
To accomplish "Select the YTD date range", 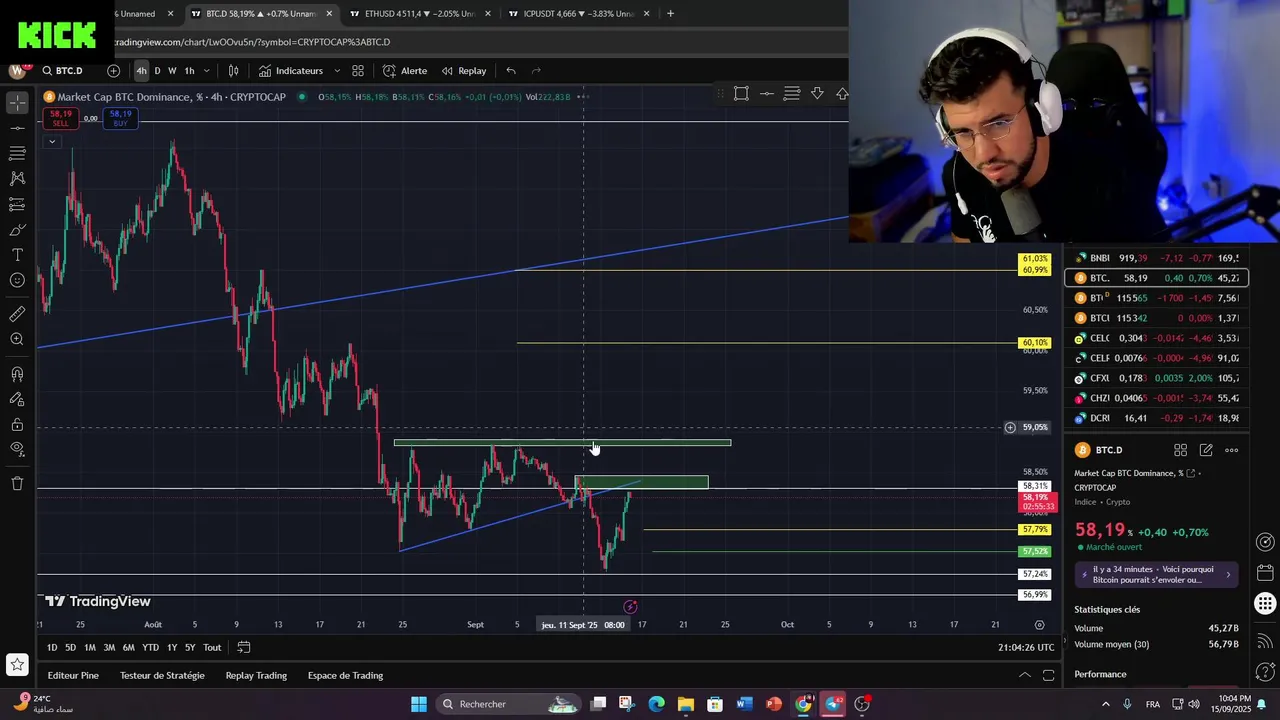I will point(150,648).
